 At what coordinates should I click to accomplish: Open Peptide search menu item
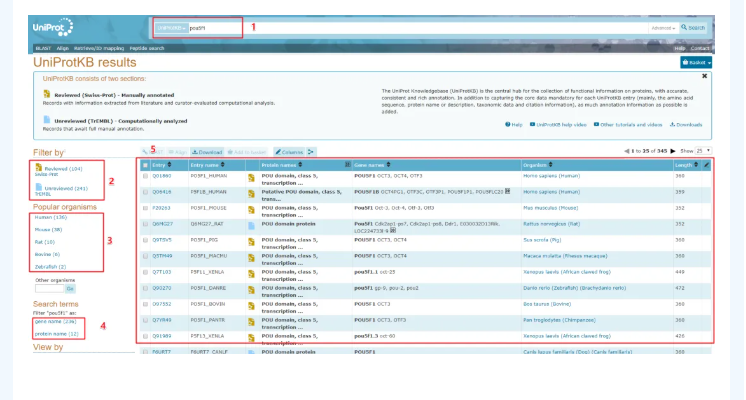(147, 48)
